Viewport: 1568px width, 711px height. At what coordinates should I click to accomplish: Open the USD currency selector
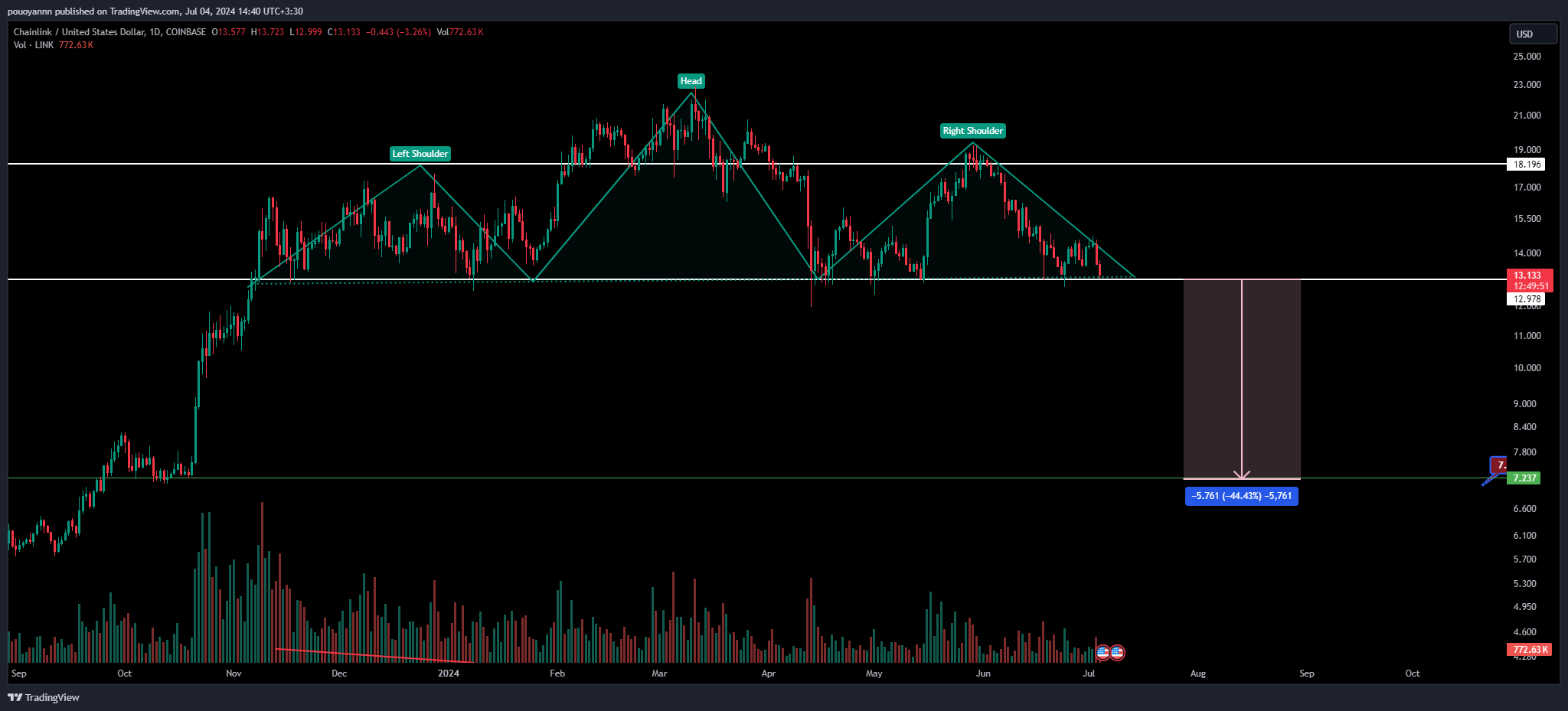coord(1533,34)
